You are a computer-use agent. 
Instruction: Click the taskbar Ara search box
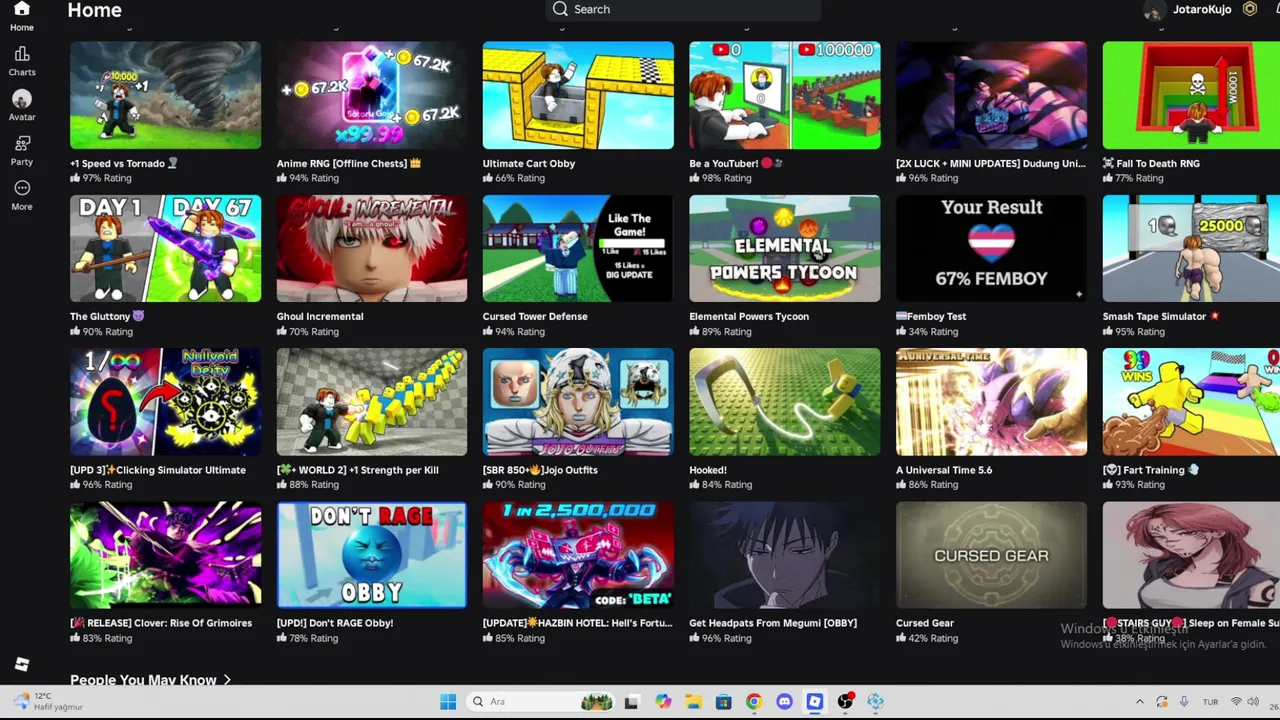tap(542, 702)
